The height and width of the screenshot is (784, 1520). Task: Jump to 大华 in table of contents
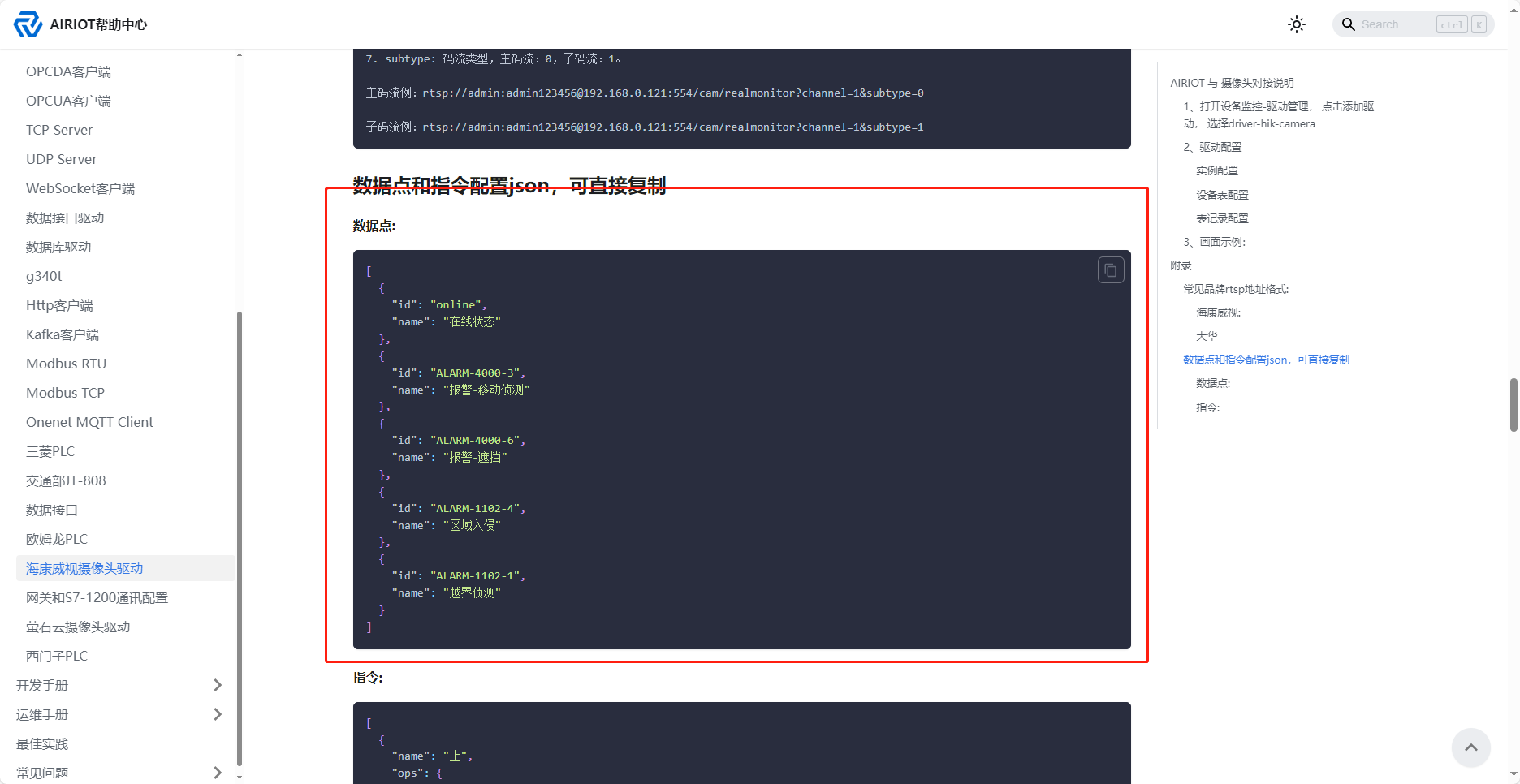(x=1207, y=336)
